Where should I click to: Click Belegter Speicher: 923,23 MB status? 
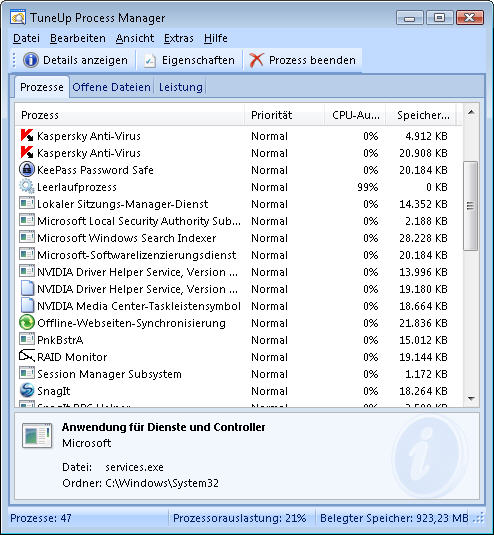click(394, 518)
